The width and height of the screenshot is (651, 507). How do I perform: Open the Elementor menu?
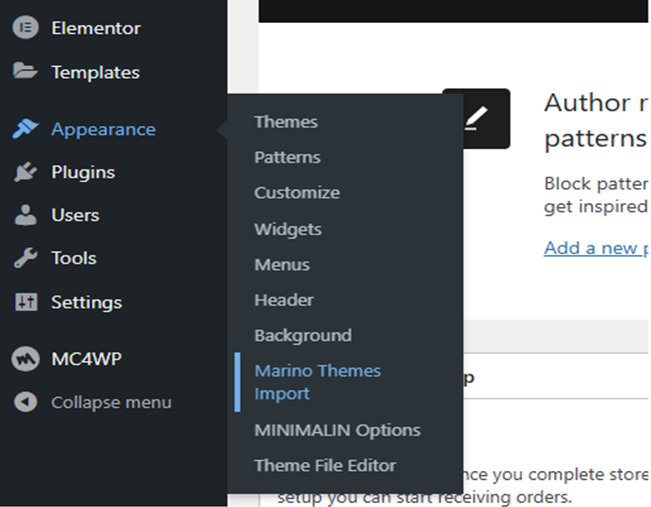pyautogui.click(x=96, y=28)
